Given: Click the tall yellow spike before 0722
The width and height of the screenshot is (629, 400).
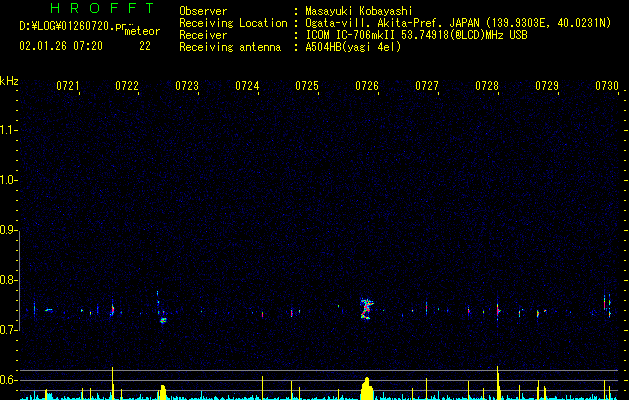Looking at the screenshot, I should coord(113,383).
